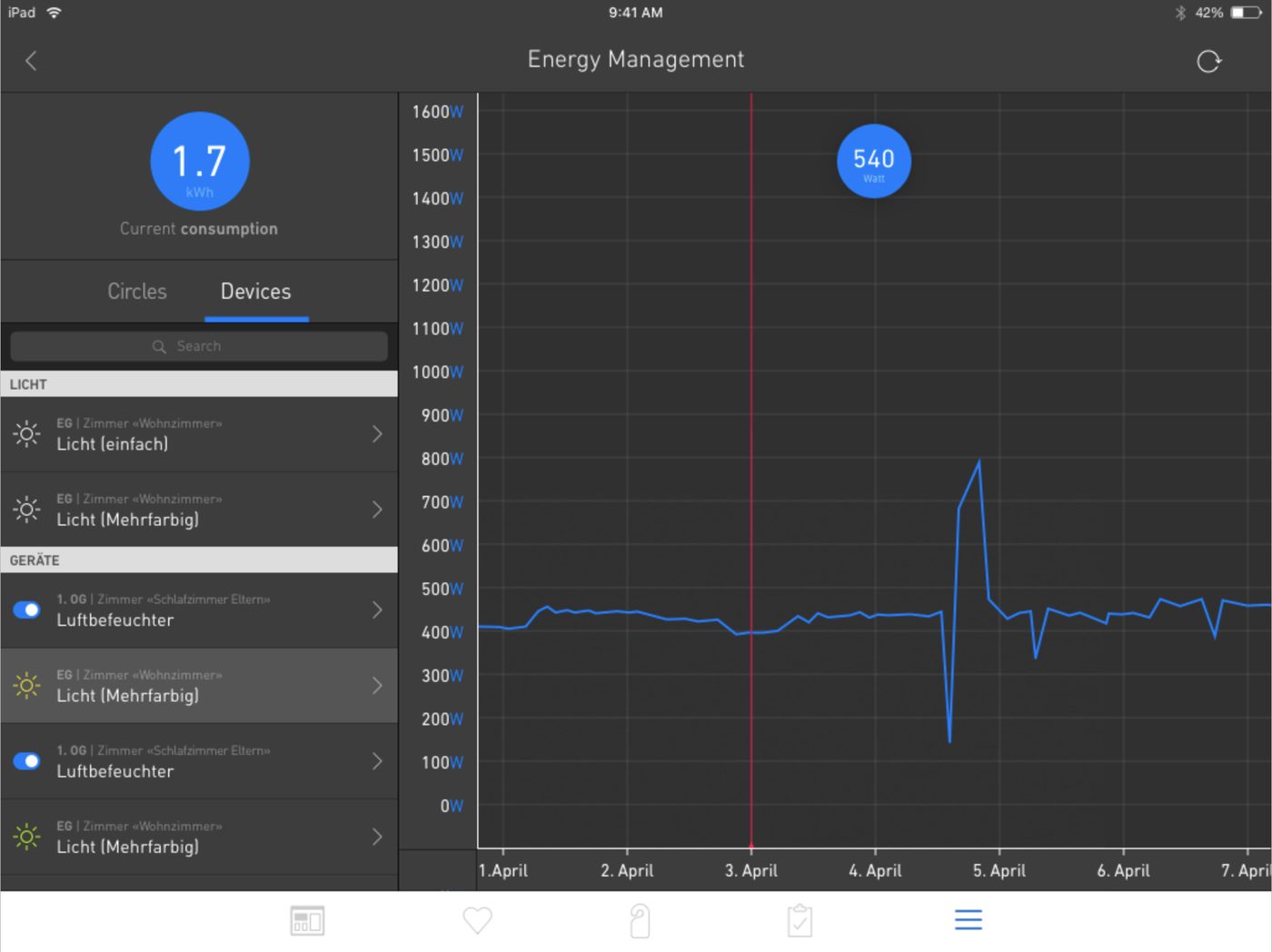The image size is (1272, 952).
Task: Click the LICHT section header
Action: coord(199,384)
